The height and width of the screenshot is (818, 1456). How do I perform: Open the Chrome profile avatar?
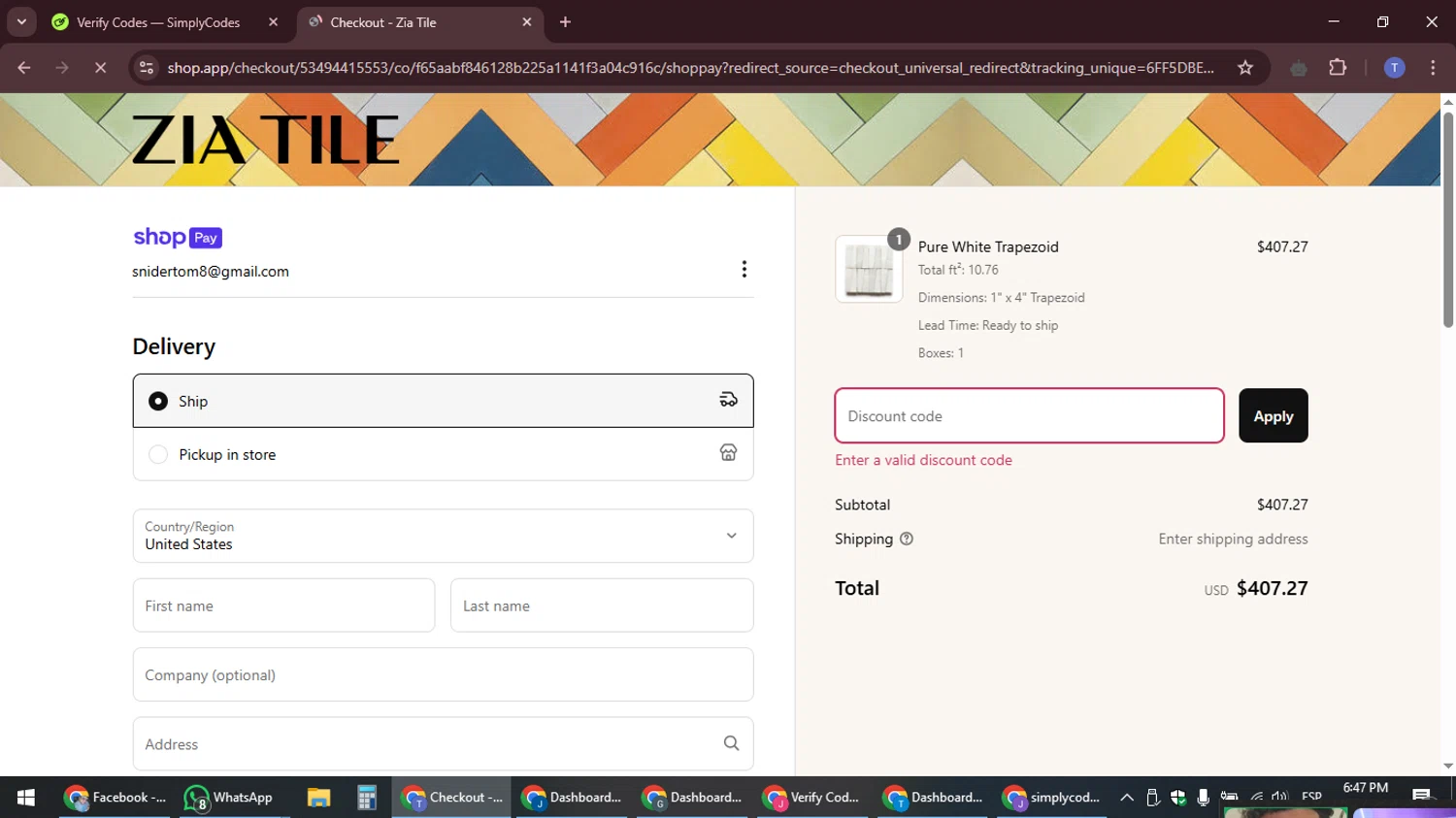point(1394,67)
